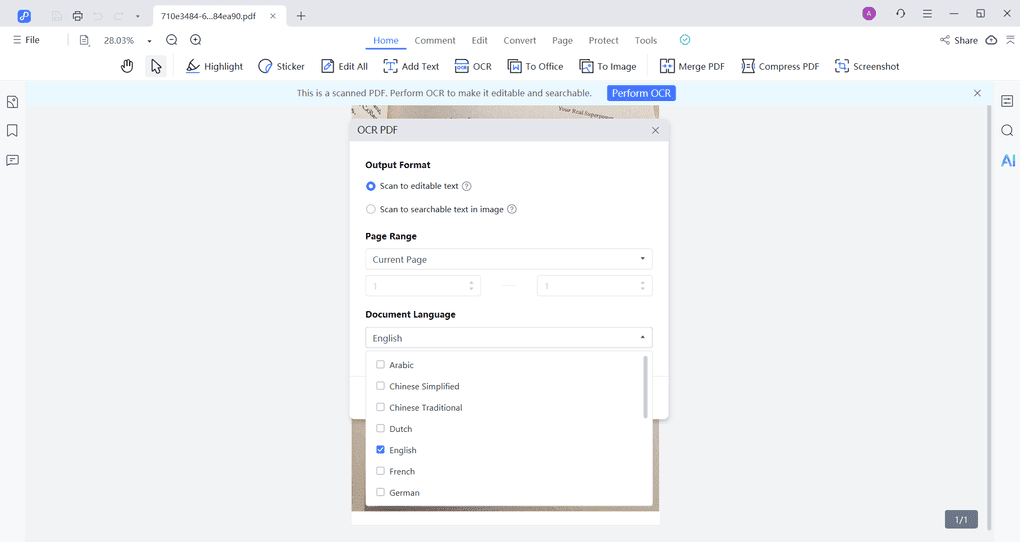Check the Chinese Traditional language box
Viewport: 1020px width, 542px height.
tap(381, 407)
